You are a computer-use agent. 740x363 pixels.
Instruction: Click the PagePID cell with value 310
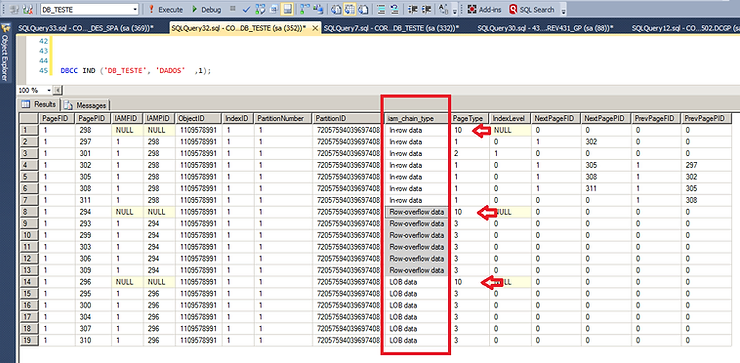tap(93, 340)
